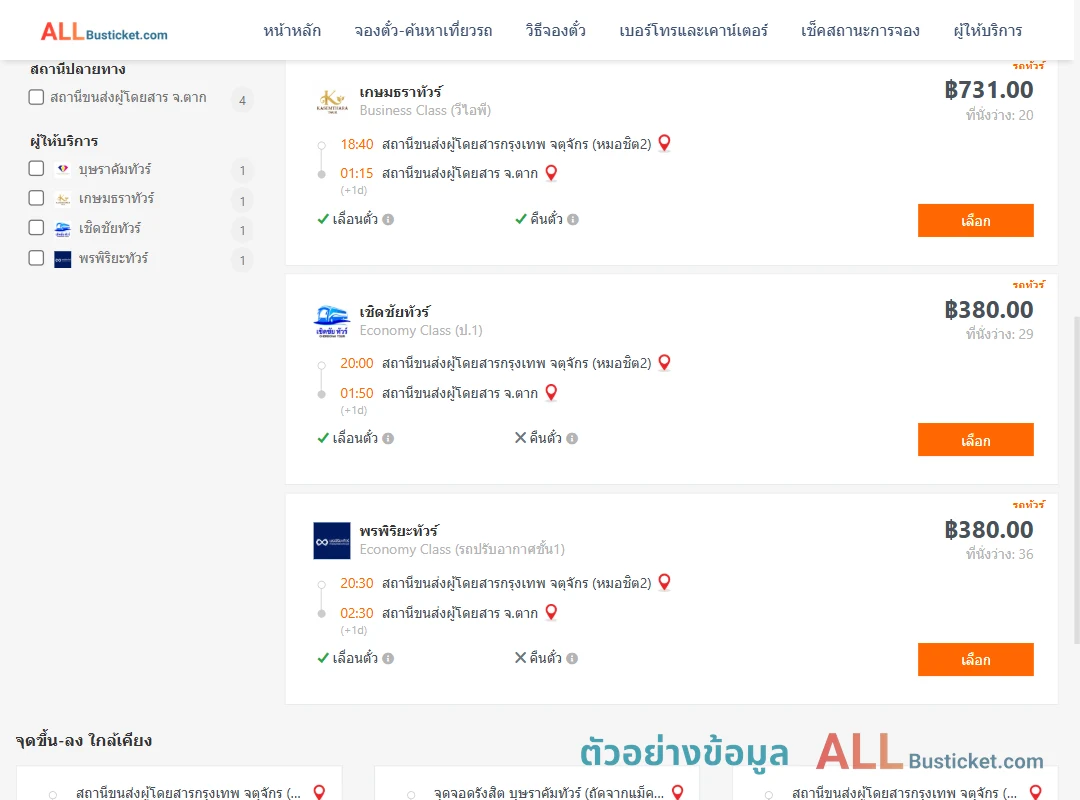
Task: Click the 01:15 arrival time
Action: 357,173
